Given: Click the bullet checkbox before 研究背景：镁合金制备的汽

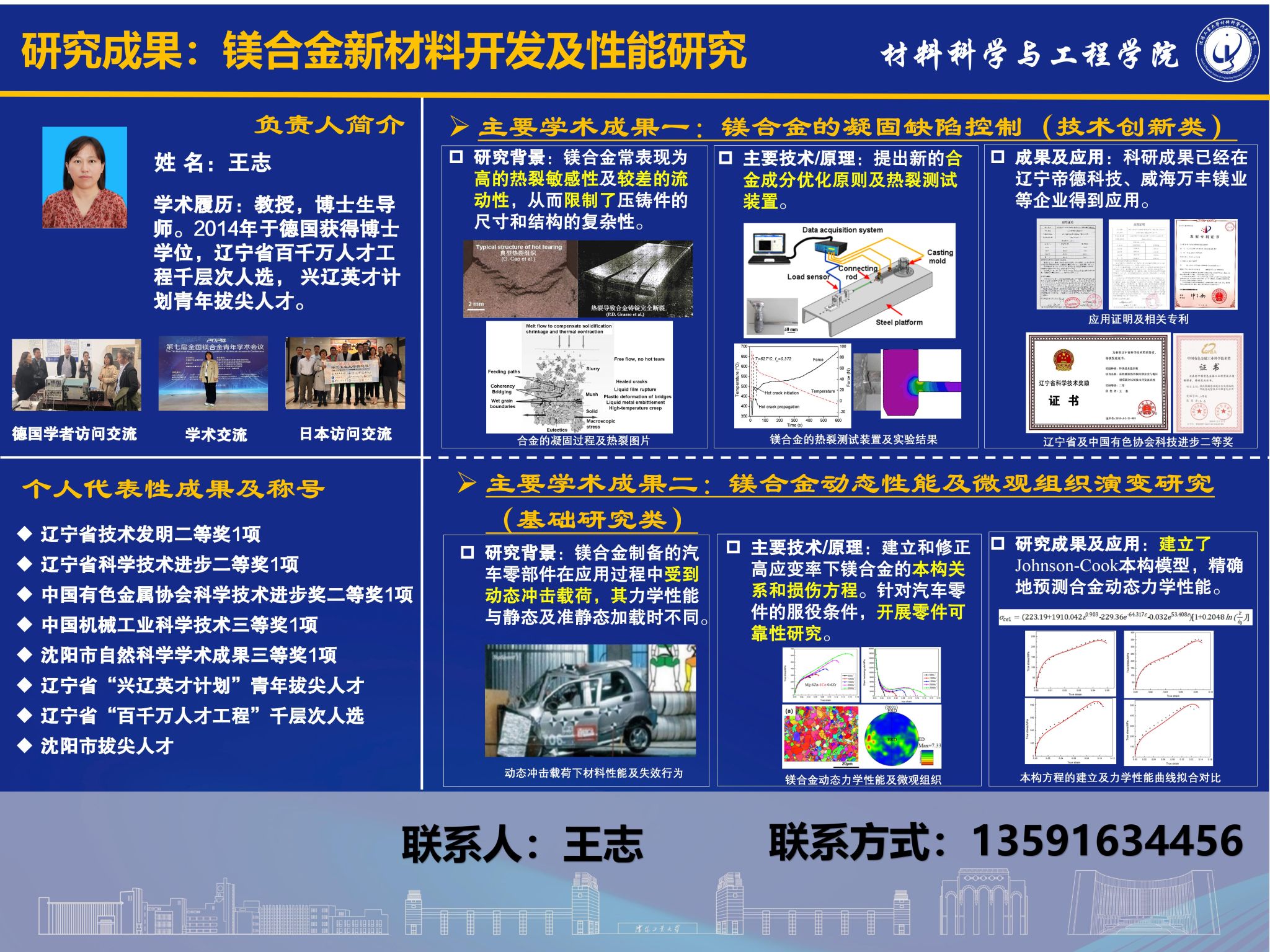Looking at the screenshot, I should pyautogui.click(x=468, y=552).
